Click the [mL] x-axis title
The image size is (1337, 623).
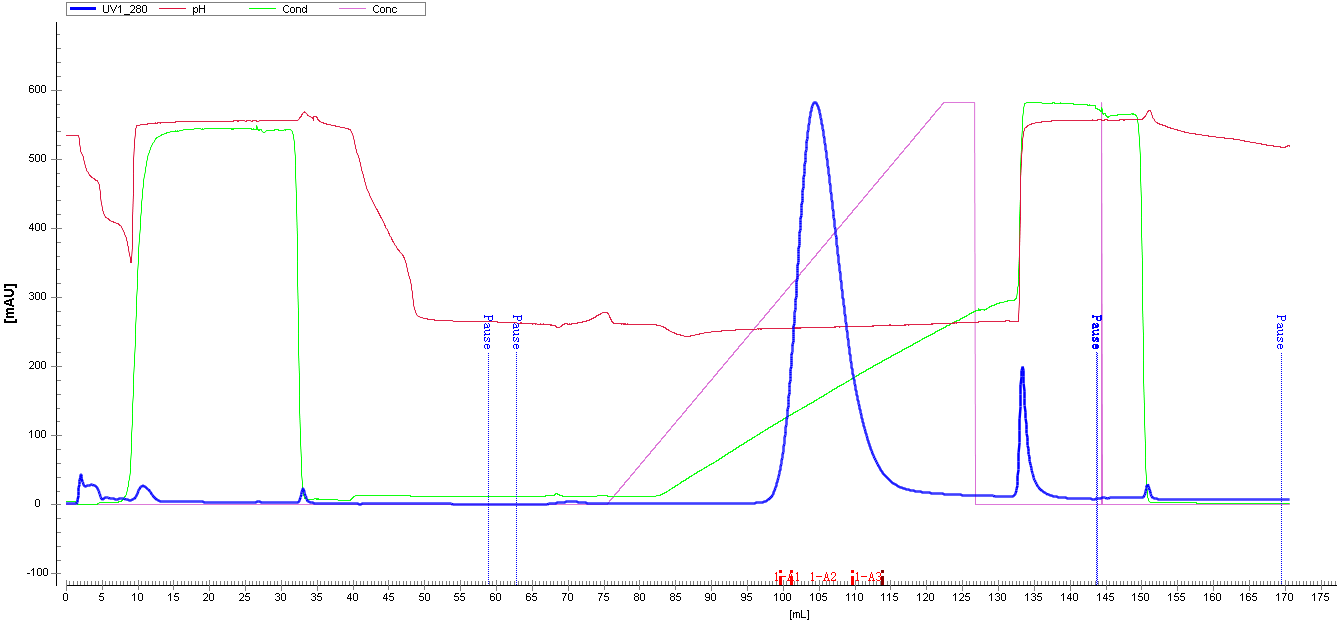[798, 614]
